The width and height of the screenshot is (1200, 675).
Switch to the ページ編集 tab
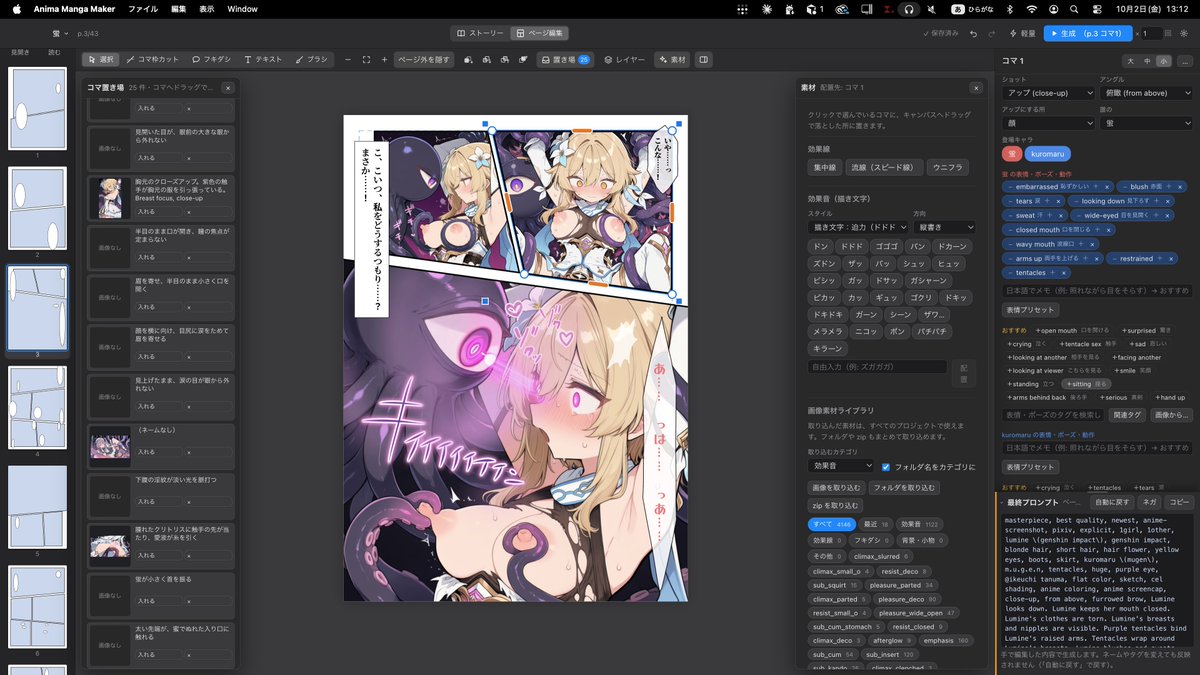point(541,33)
